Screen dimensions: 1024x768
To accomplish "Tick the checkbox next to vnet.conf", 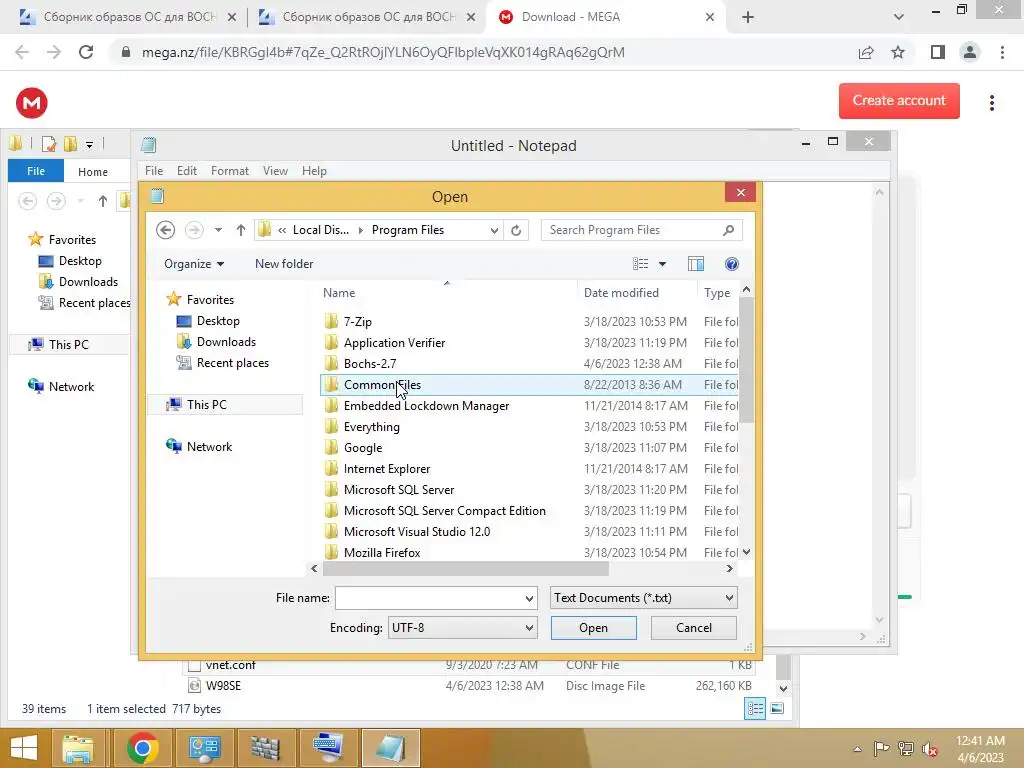I will (x=194, y=665).
